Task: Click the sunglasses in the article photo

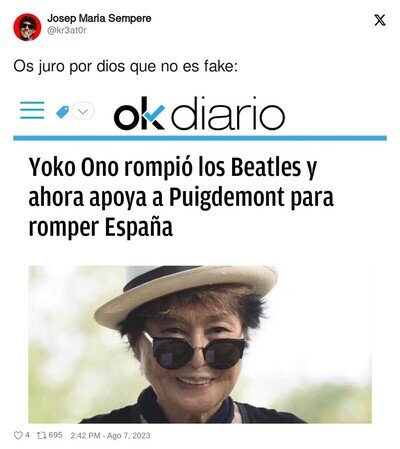Action: pyautogui.click(x=197, y=352)
